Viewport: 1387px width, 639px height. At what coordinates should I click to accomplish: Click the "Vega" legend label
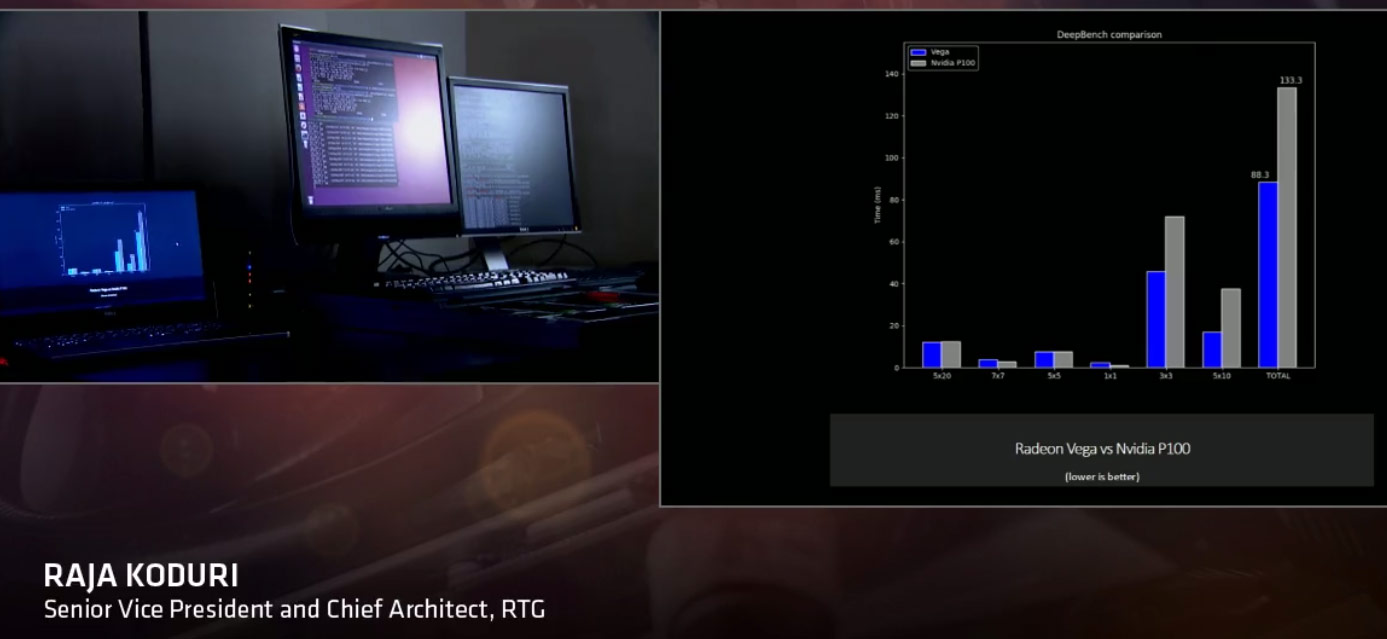[939, 51]
